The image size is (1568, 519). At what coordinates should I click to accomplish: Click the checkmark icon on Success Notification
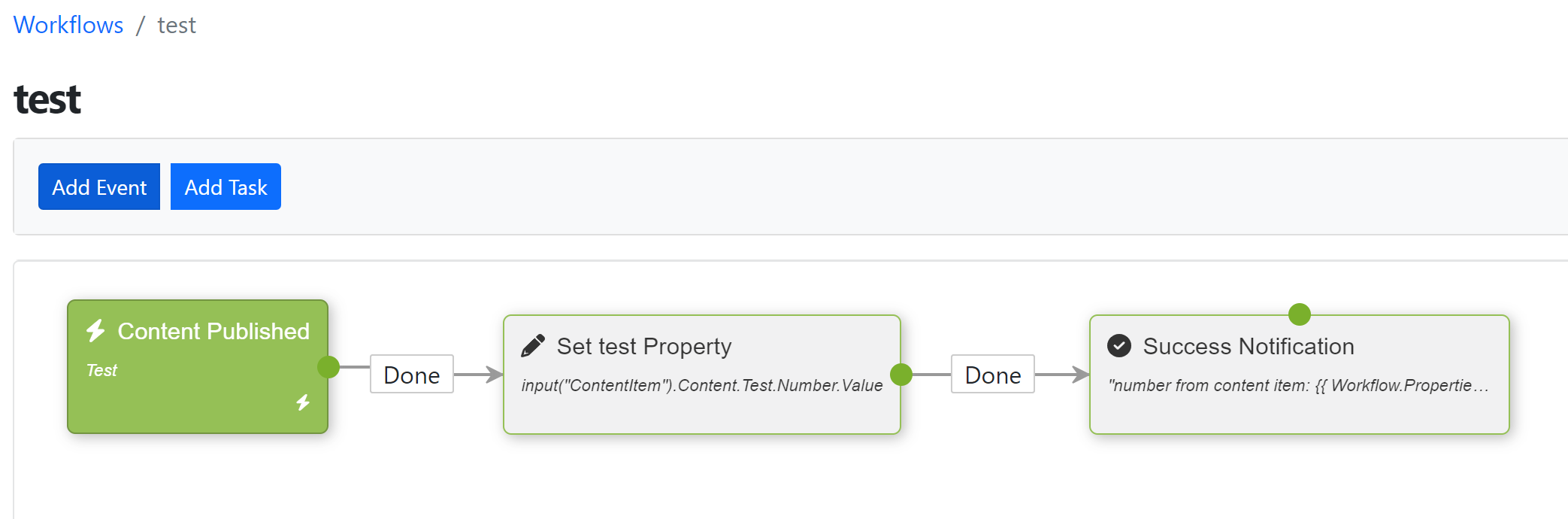click(1119, 345)
